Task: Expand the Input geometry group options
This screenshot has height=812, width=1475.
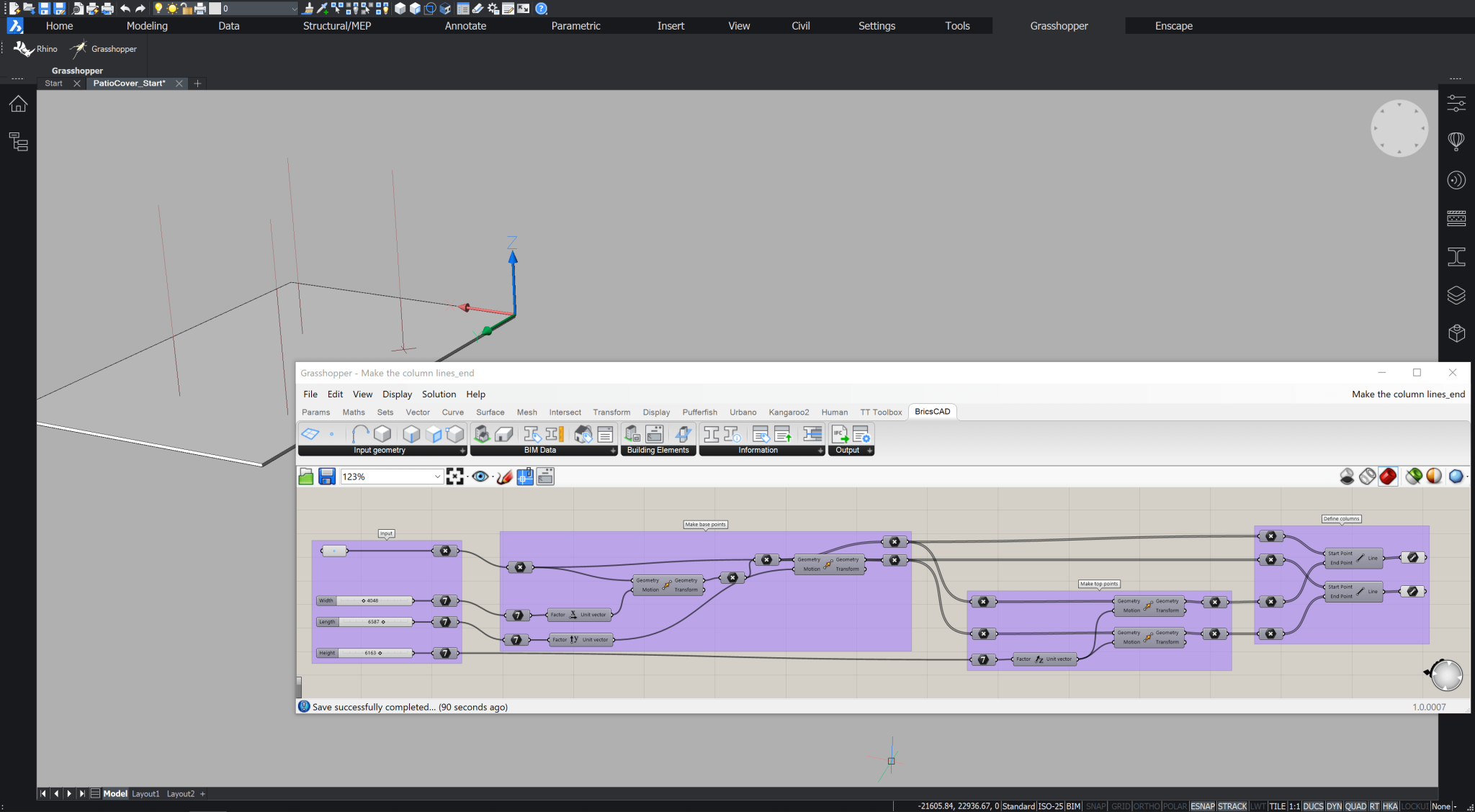Action: [x=464, y=450]
